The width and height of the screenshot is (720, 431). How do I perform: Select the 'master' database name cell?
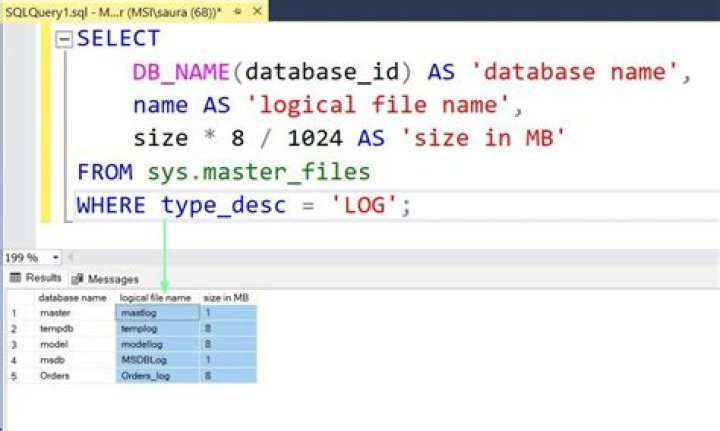pyautogui.click(x=75, y=313)
